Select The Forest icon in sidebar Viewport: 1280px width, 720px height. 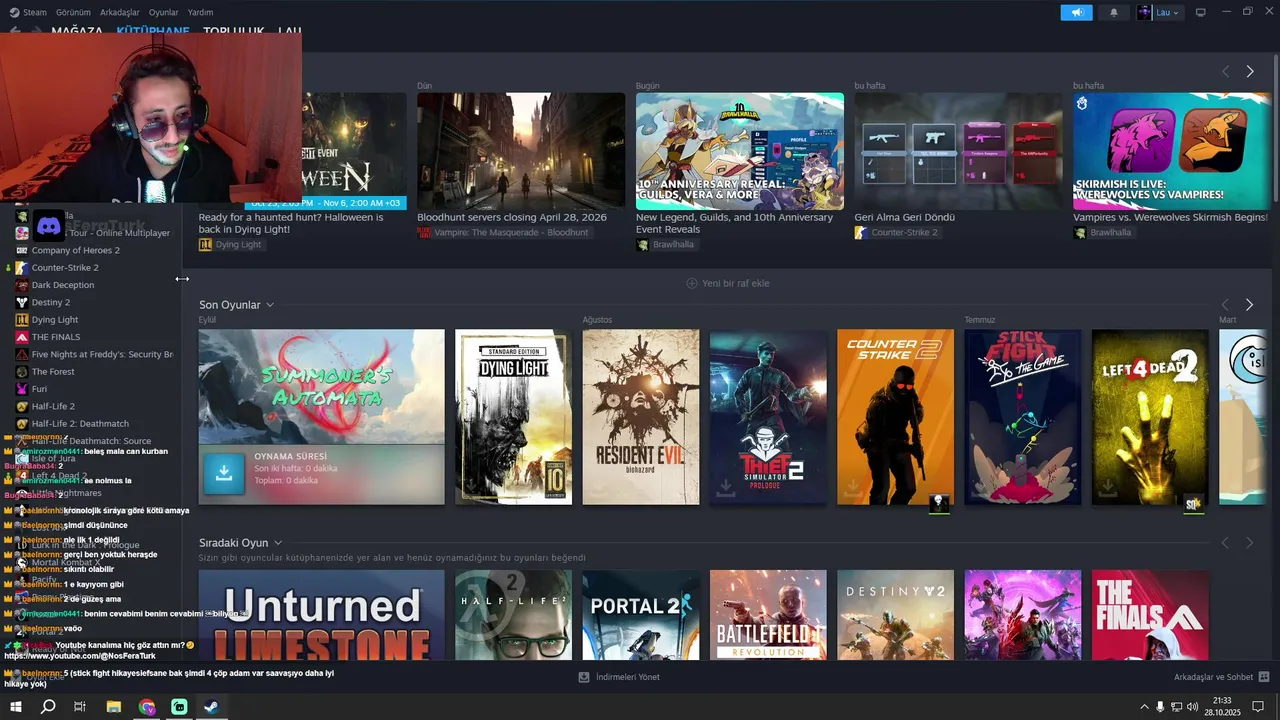[x=22, y=372]
